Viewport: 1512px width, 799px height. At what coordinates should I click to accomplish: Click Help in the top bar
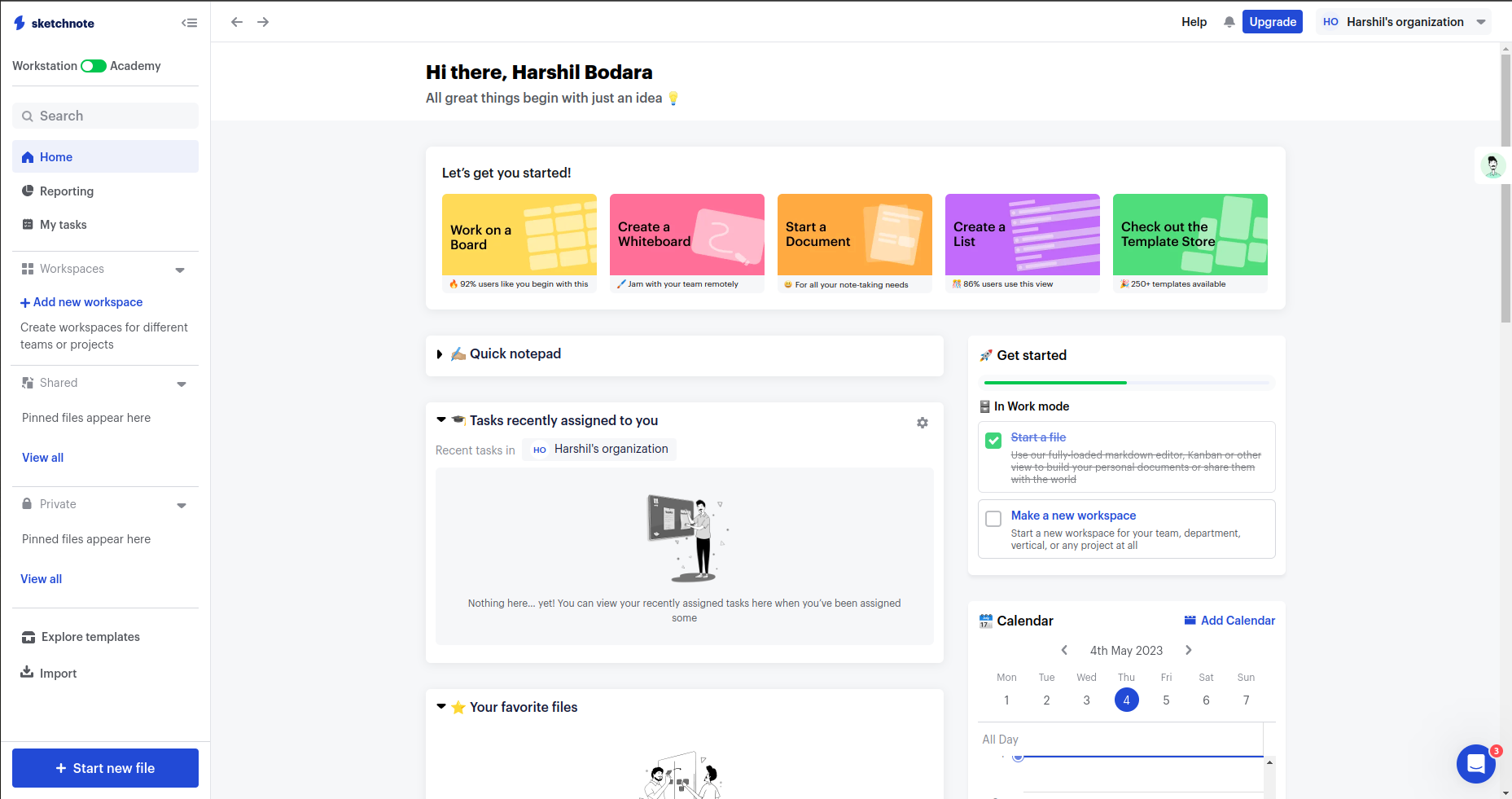click(1194, 22)
